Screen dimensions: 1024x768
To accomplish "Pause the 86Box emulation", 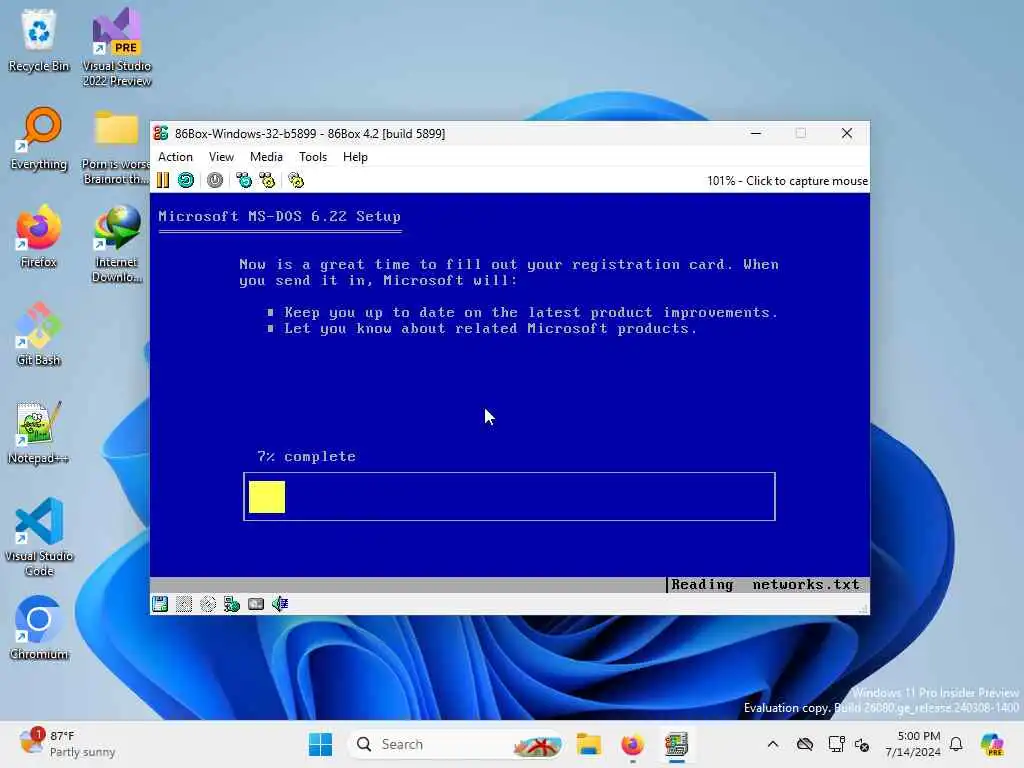I will pos(163,180).
